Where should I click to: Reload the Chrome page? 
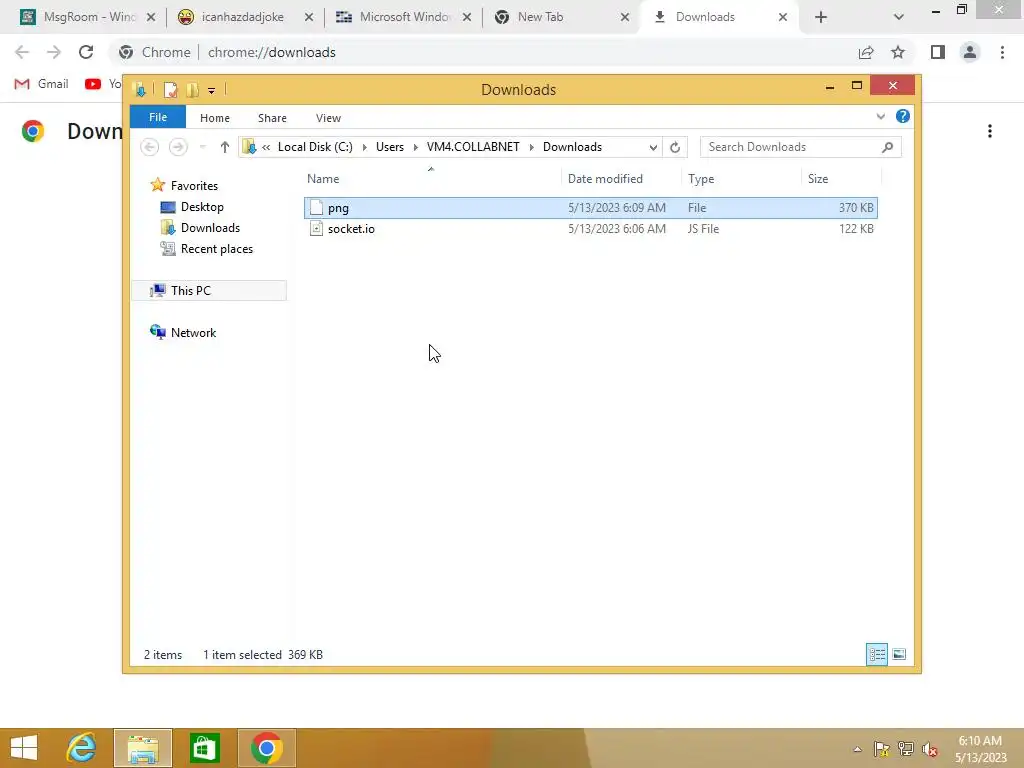click(x=86, y=52)
